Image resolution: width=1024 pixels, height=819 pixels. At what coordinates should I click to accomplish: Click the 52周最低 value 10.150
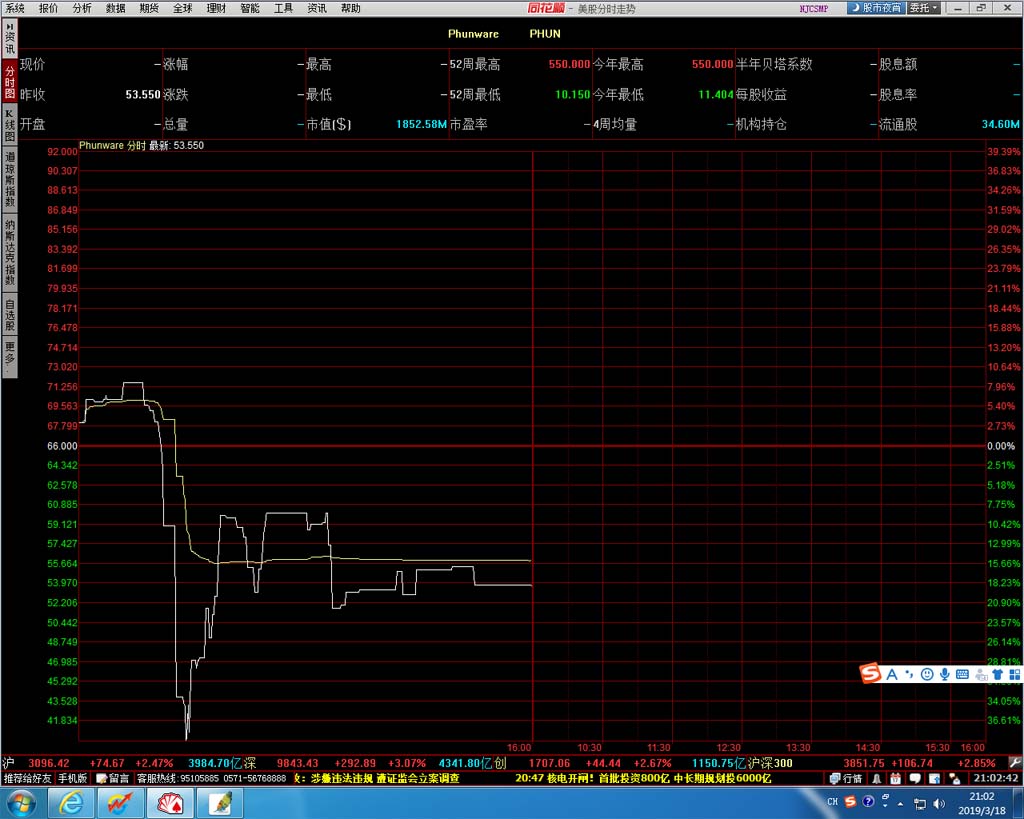[573, 94]
